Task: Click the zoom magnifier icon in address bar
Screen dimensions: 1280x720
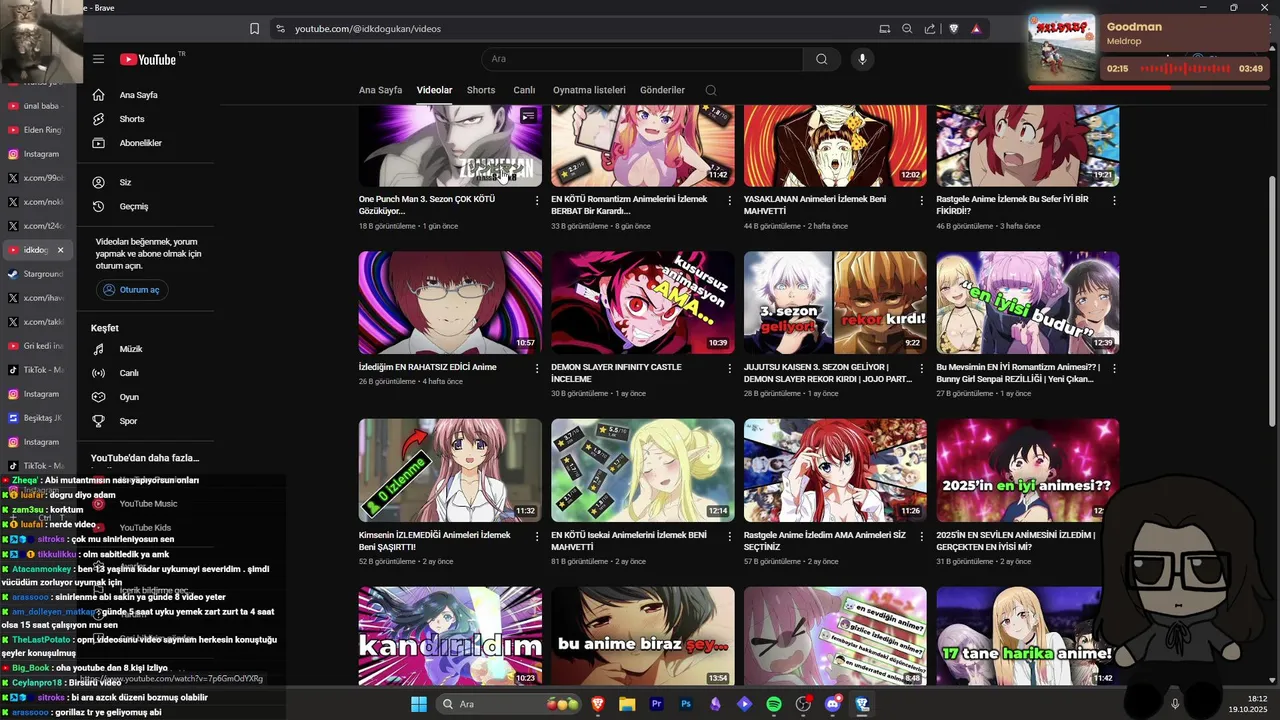Action: [907, 29]
